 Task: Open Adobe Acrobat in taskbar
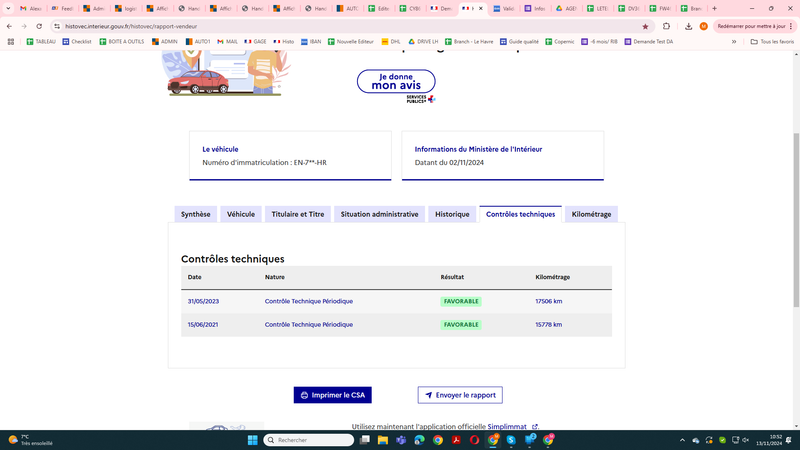(x=456, y=440)
